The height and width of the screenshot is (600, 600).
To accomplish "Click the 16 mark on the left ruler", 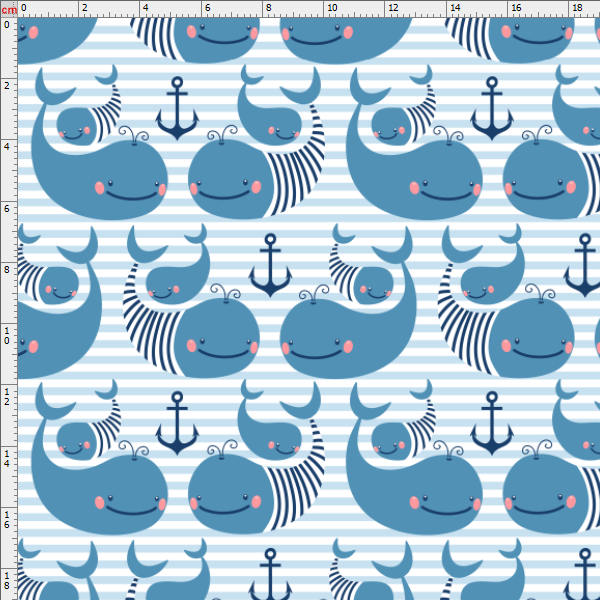I will (7, 520).
